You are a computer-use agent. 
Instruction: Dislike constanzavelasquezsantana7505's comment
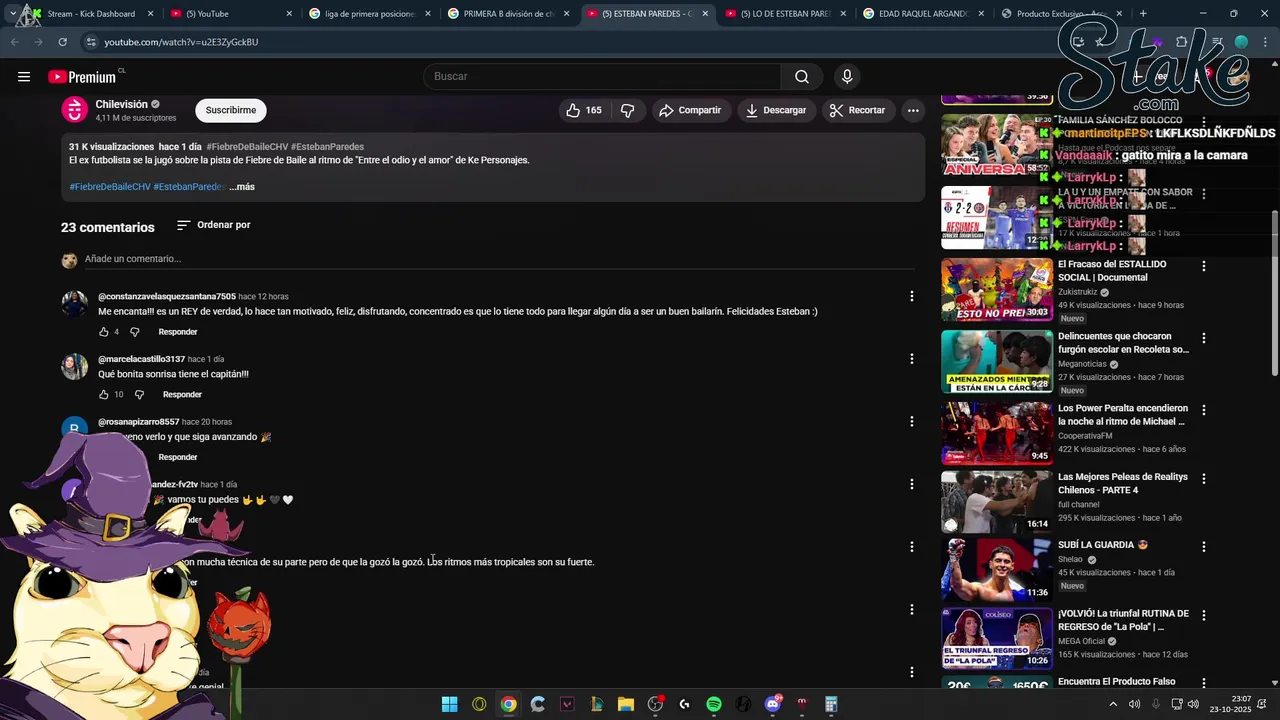pos(135,332)
